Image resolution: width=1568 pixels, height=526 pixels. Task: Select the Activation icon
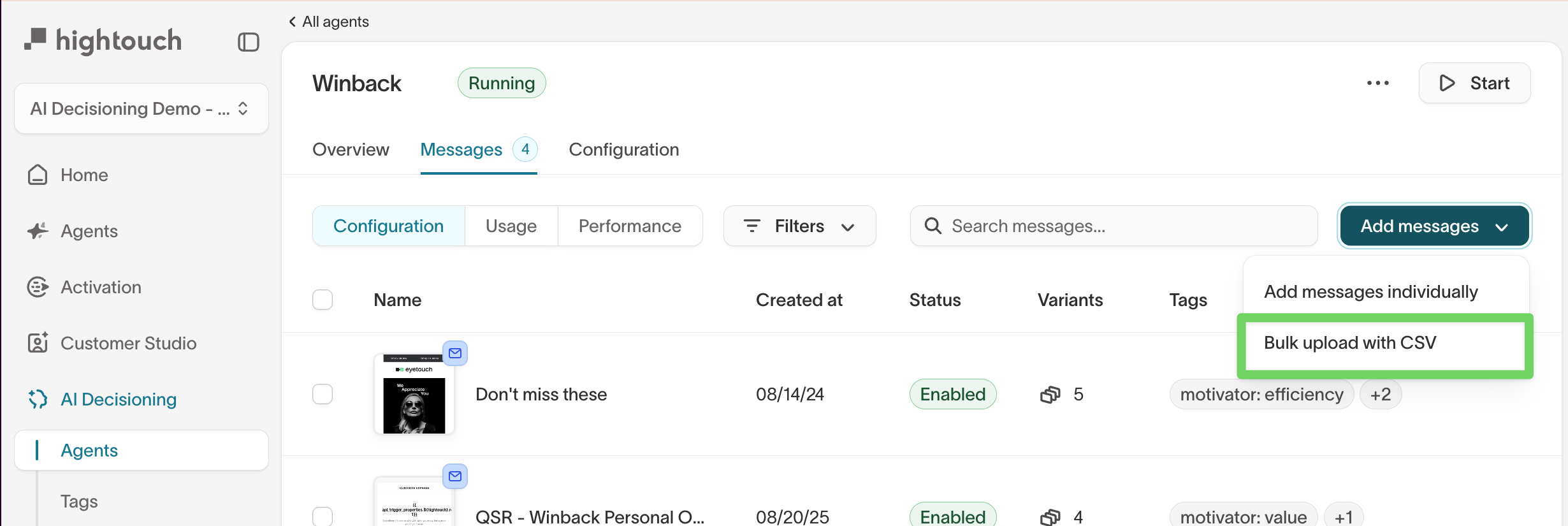(37, 287)
